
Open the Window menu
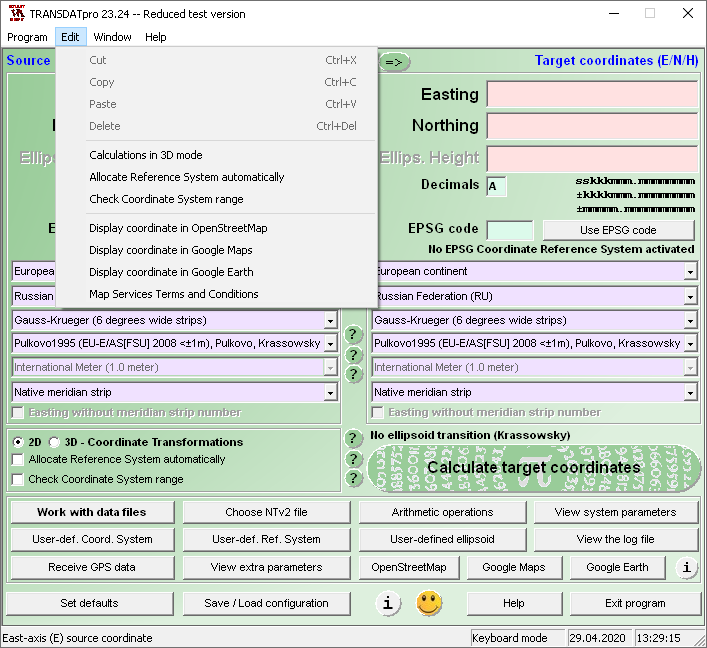[x=112, y=37]
